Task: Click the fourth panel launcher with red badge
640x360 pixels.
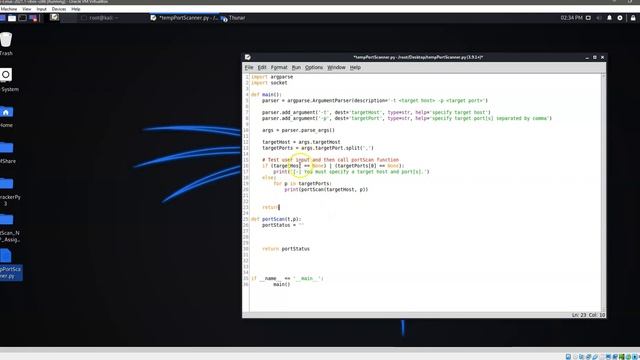Action: point(33,18)
